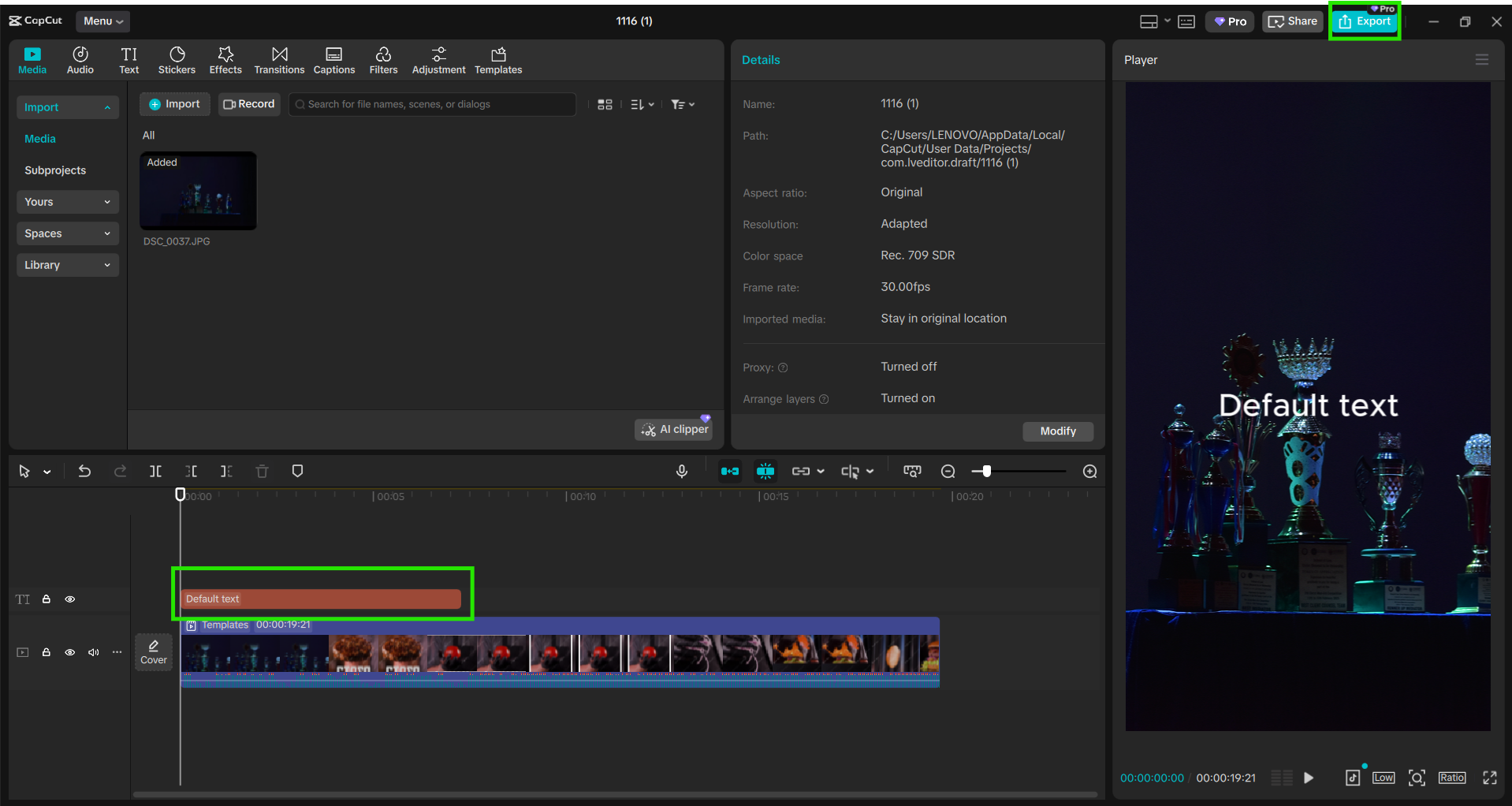The width and height of the screenshot is (1512, 806).
Task: Expand the Spaces section in sidebar
Action: tap(67, 233)
